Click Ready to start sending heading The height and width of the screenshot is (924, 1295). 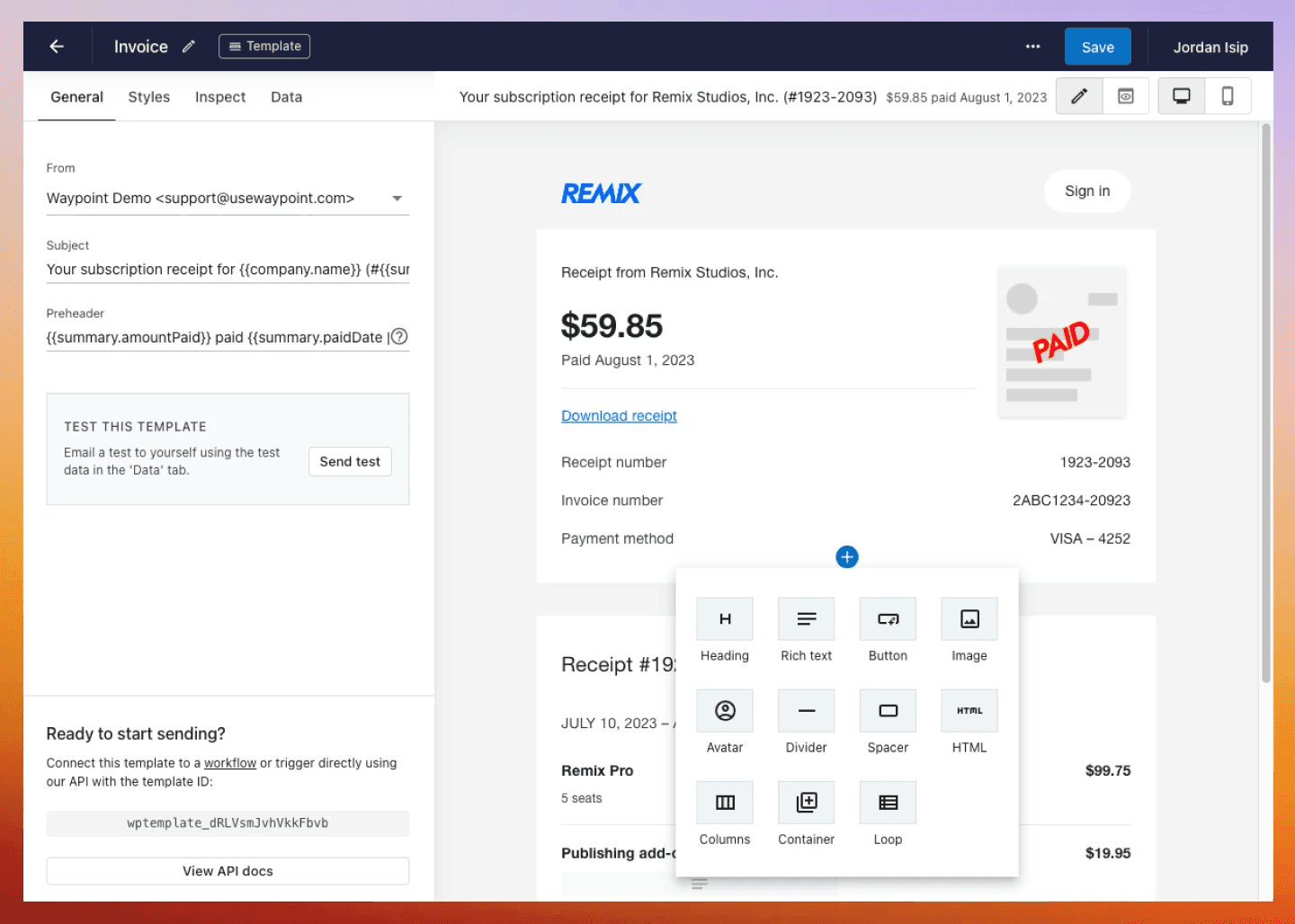136,734
